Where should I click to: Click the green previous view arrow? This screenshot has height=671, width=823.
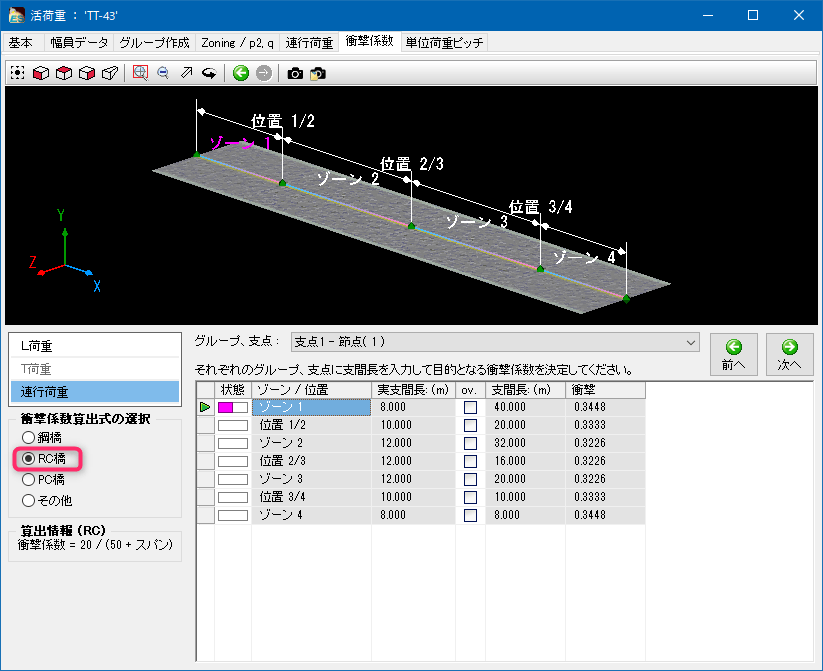(241, 73)
